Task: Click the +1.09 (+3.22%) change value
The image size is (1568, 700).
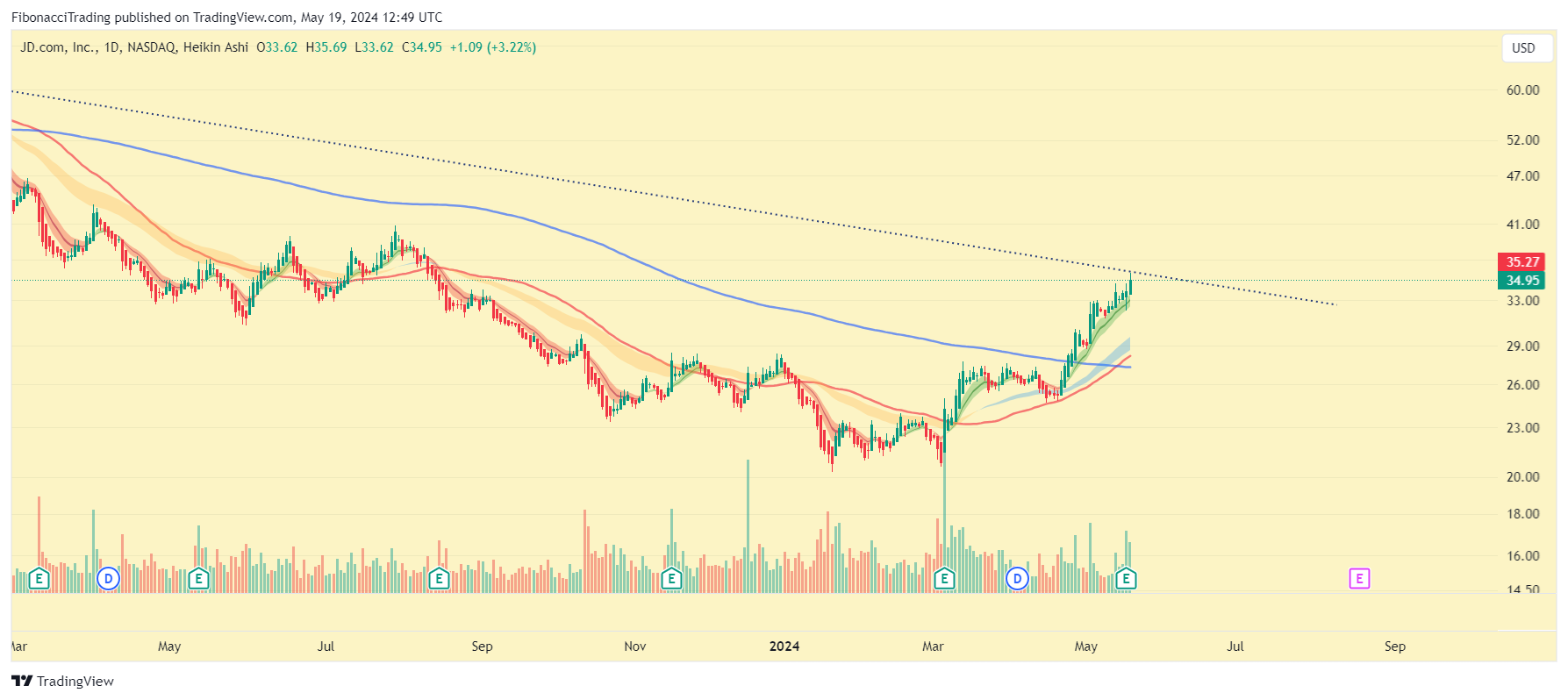Action: pos(492,47)
